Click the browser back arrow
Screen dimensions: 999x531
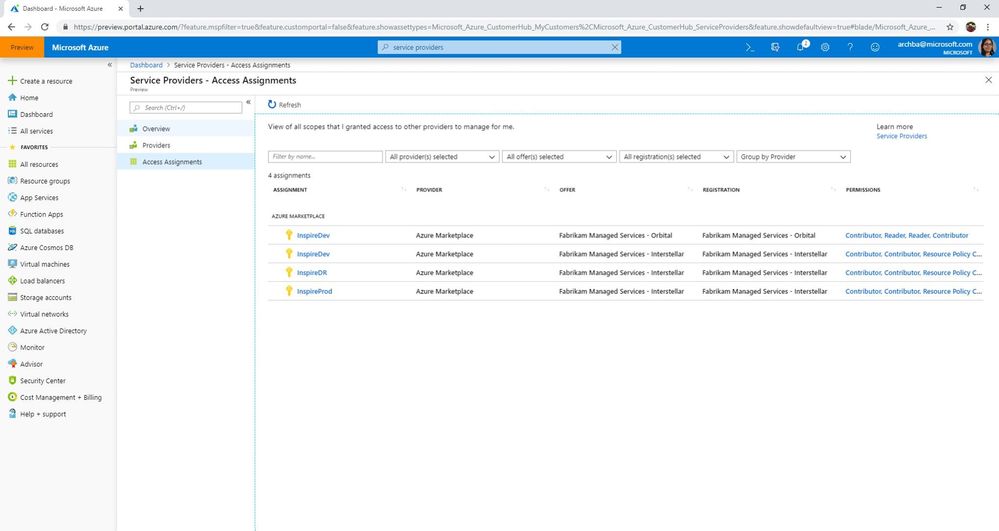pyautogui.click(x=11, y=27)
